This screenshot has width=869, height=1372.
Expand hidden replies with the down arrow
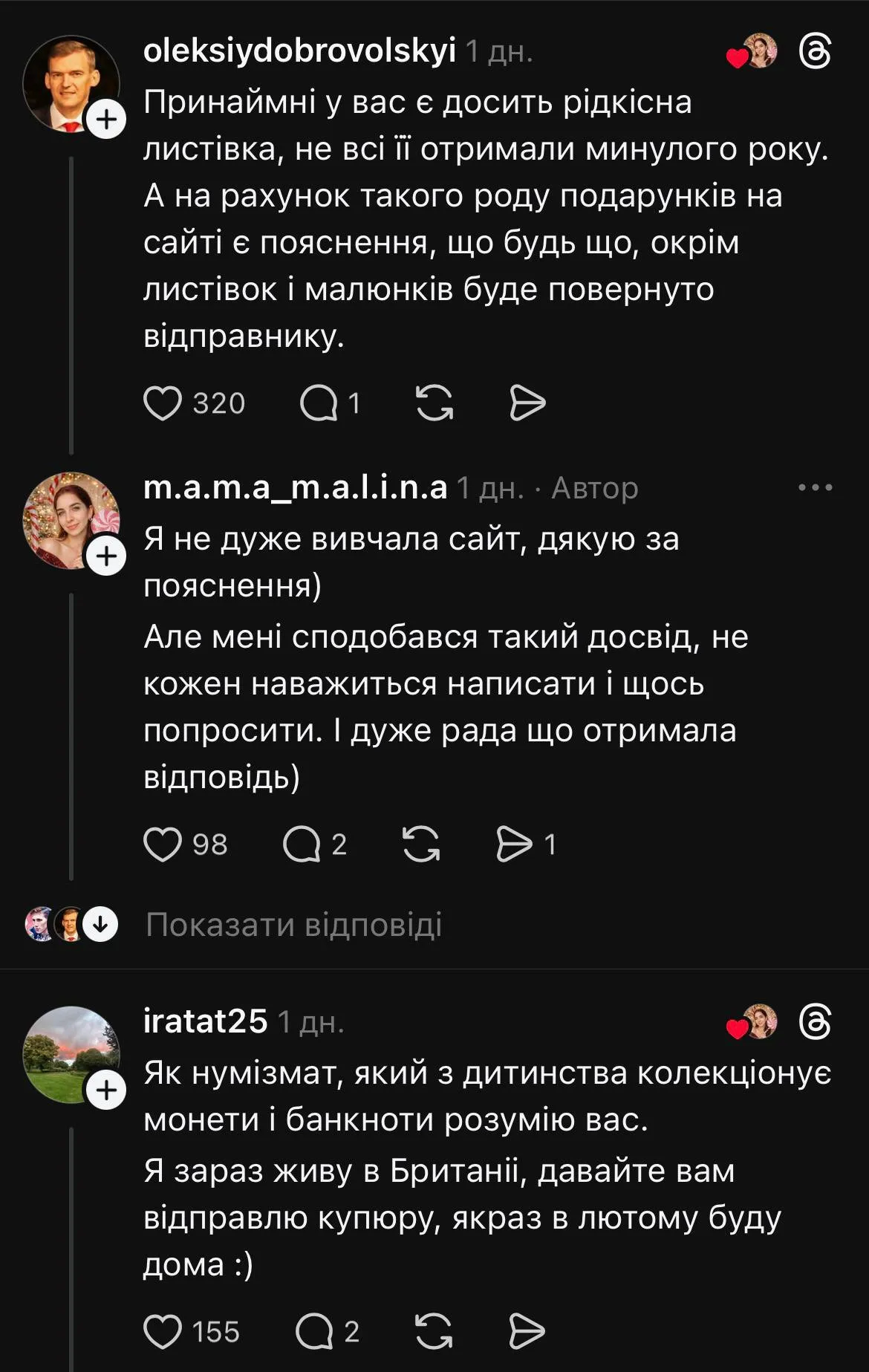point(100,925)
